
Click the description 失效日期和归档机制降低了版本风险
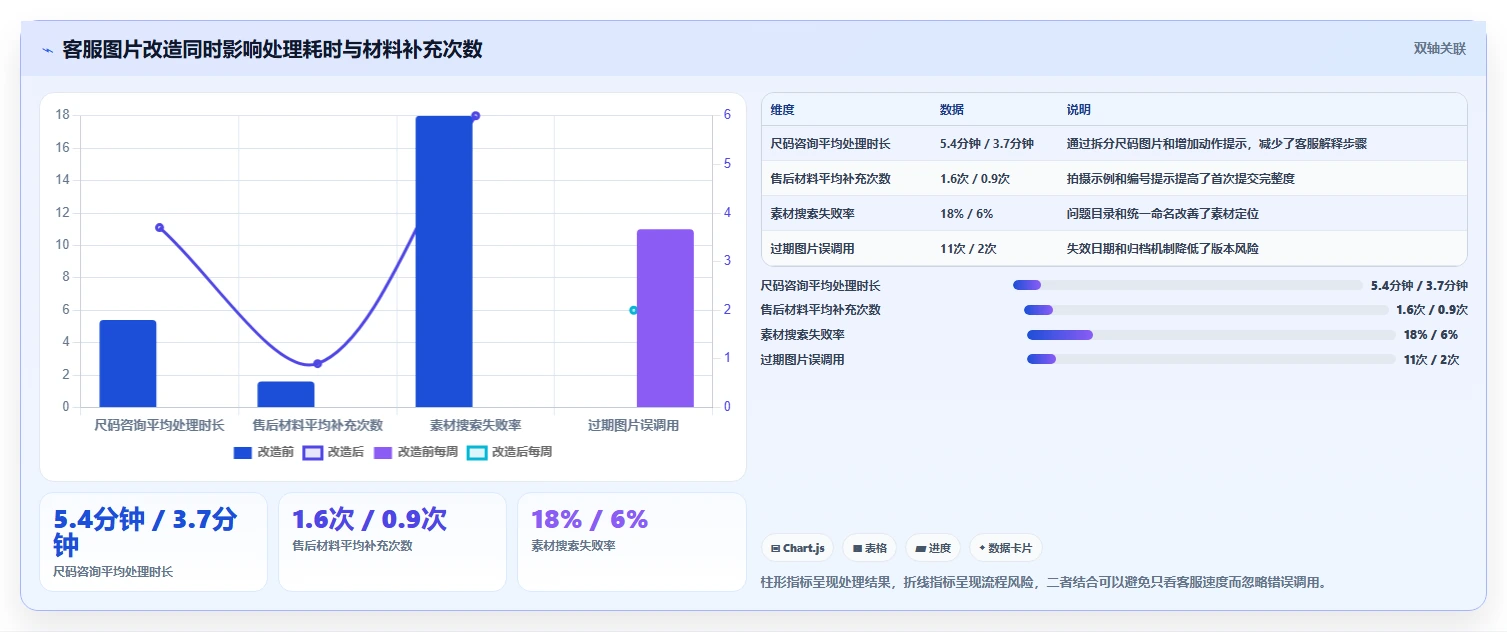[x=1163, y=249]
